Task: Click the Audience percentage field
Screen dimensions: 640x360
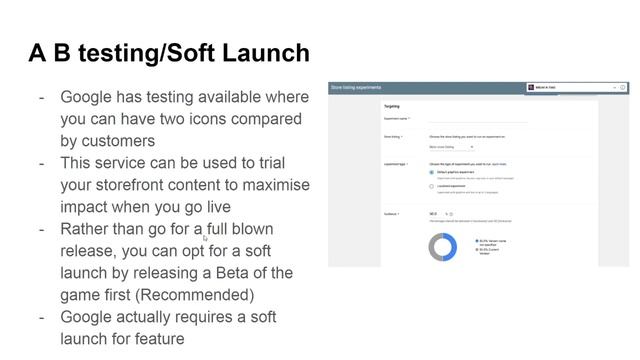Action: click(438, 214)
